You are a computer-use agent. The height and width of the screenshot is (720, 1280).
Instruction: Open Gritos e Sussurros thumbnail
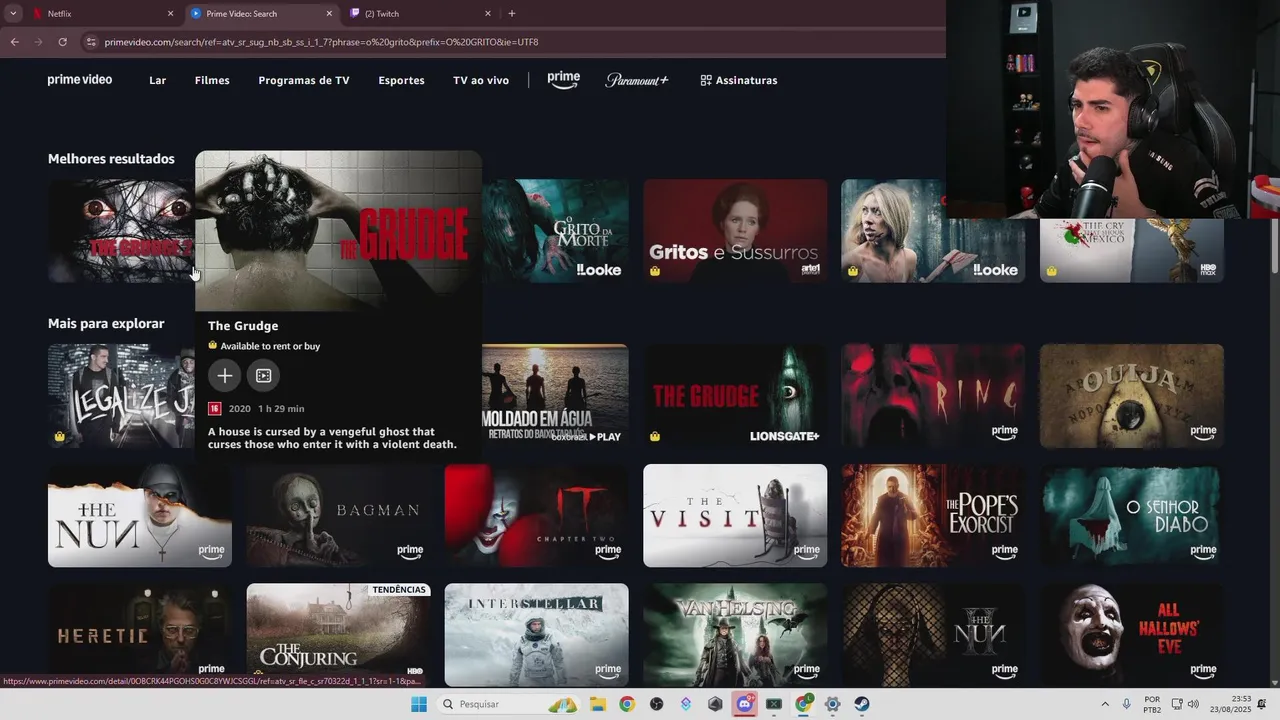click(x=735, y=231)
